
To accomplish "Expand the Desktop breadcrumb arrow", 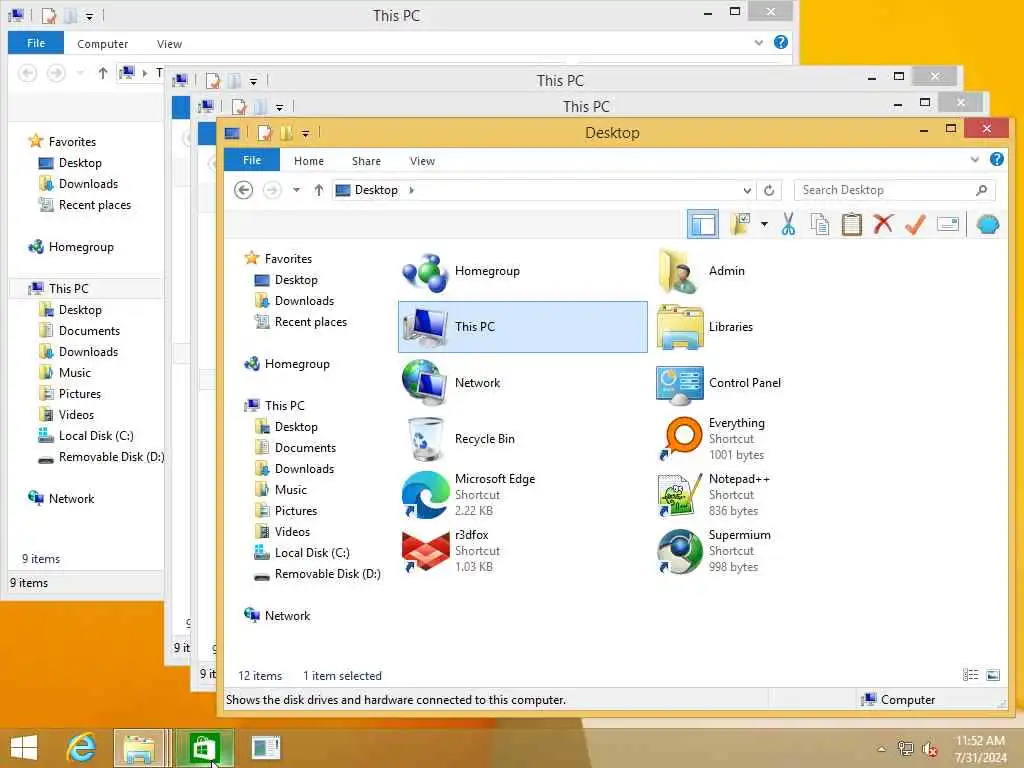I will coord(411,190).
